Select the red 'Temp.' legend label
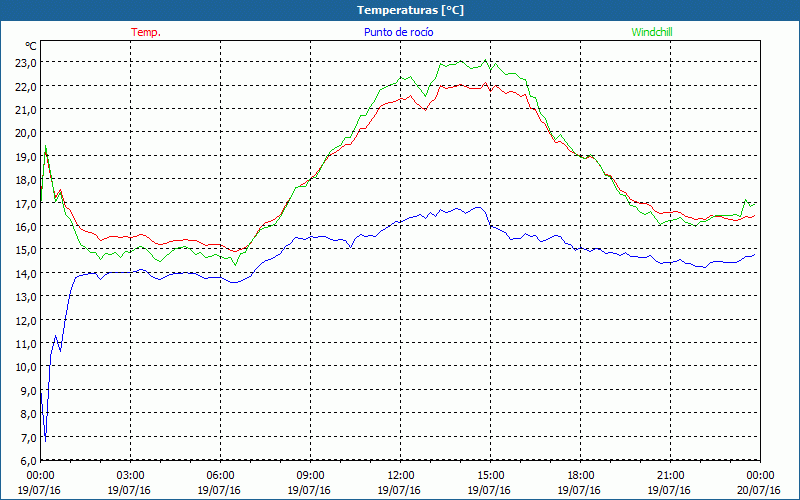Viewport: 800px width, 500px height. point(146,32)
